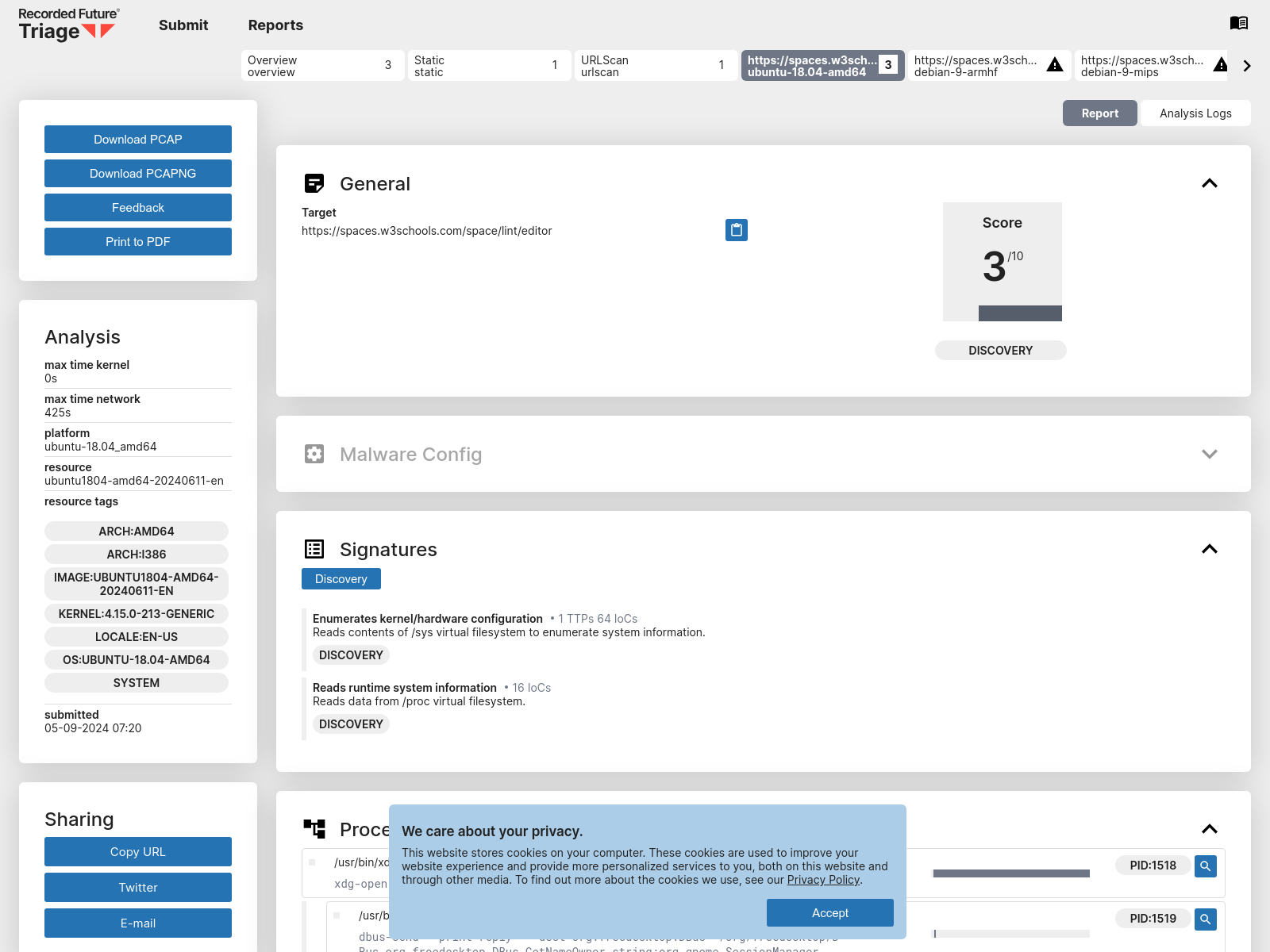This screenshot has height=952, width=1270.
Task: Click the PID:1518 timeline bar
Action: (1011, 873)
